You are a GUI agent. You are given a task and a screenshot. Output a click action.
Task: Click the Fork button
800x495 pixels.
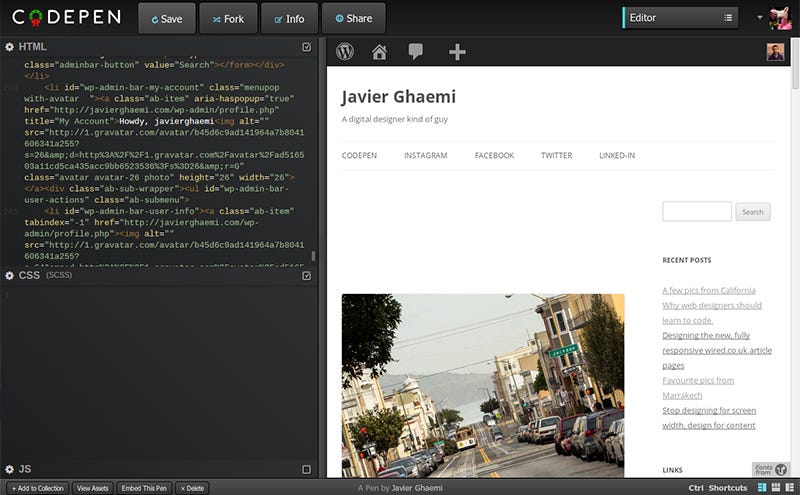coord(228,18)
